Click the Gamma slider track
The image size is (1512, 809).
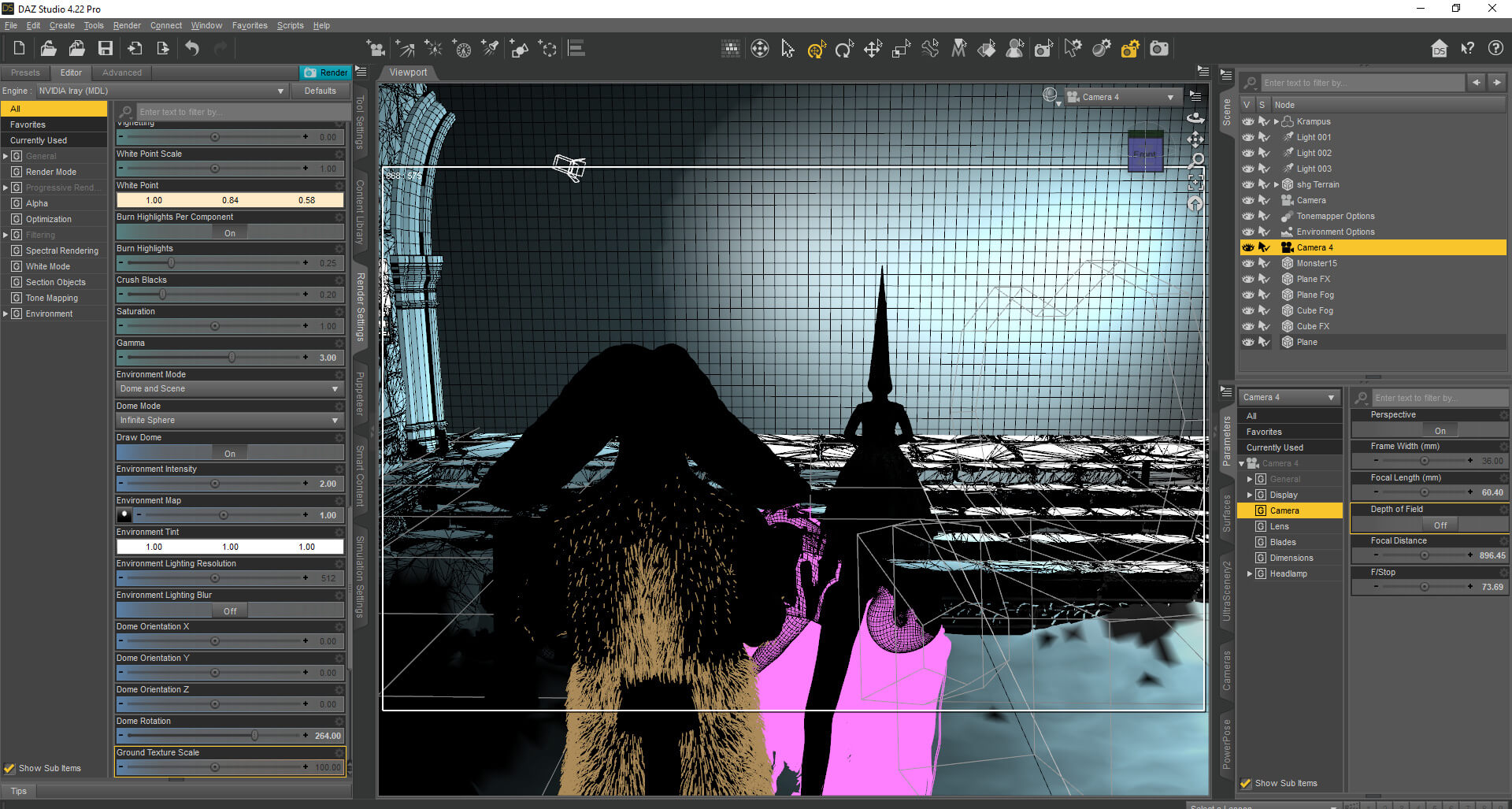click(x=214, y=358)
